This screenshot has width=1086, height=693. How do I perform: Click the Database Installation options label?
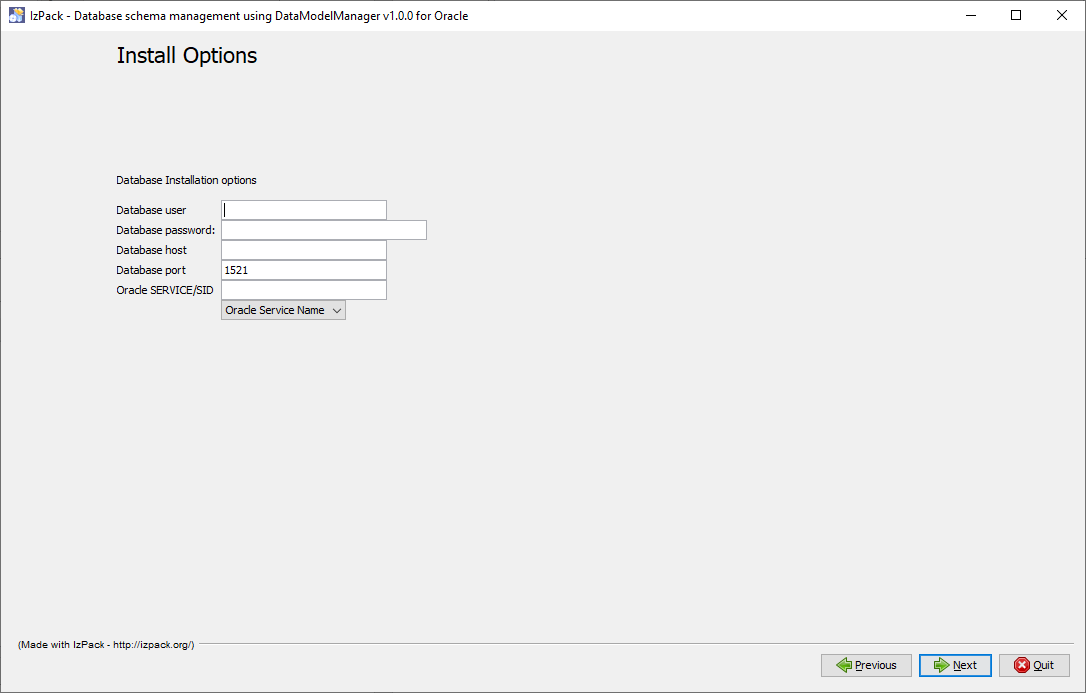pos(186,180)
